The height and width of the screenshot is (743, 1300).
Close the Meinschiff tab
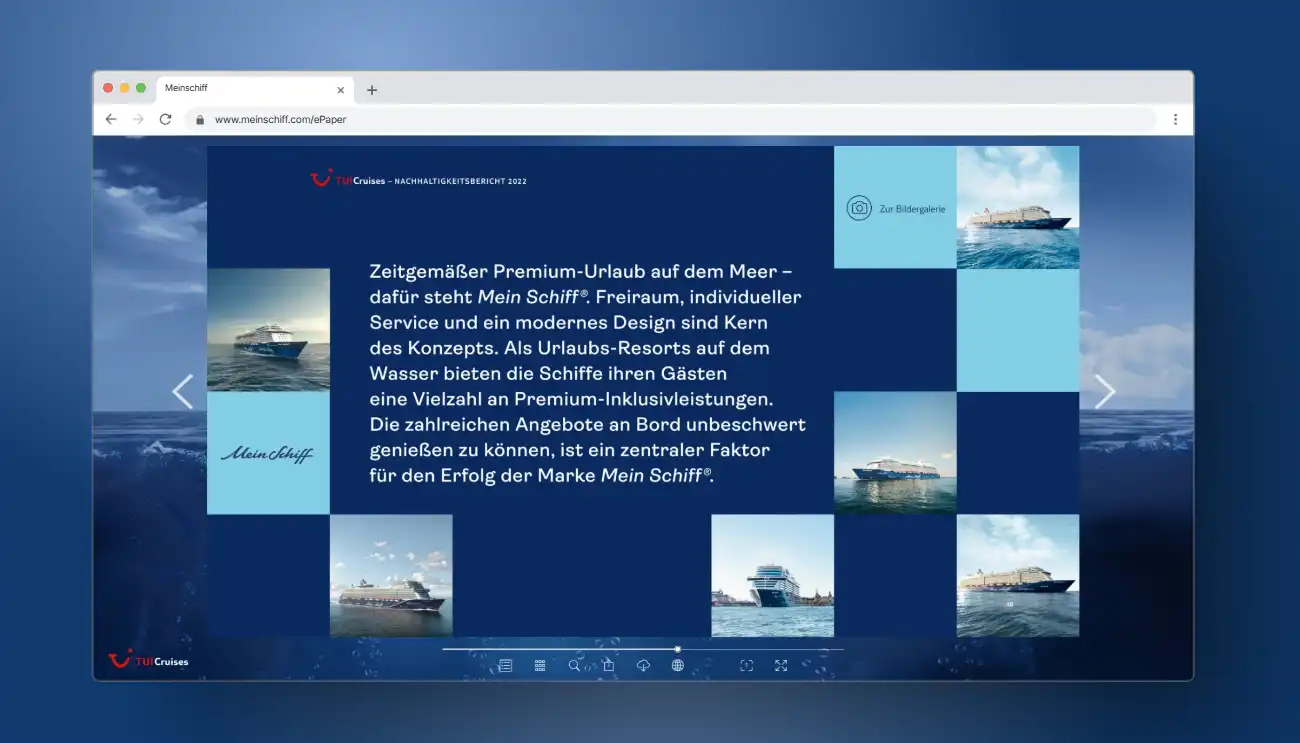pos(340,90)
